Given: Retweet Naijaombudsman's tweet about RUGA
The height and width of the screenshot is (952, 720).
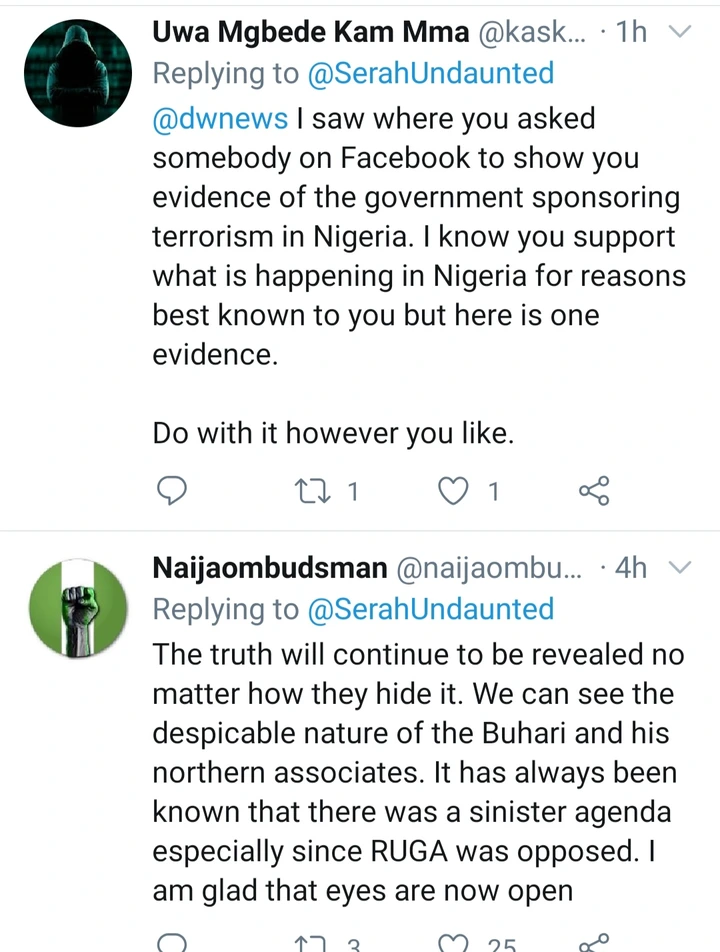Looking at the screenshot, I should tap(310, 944).
